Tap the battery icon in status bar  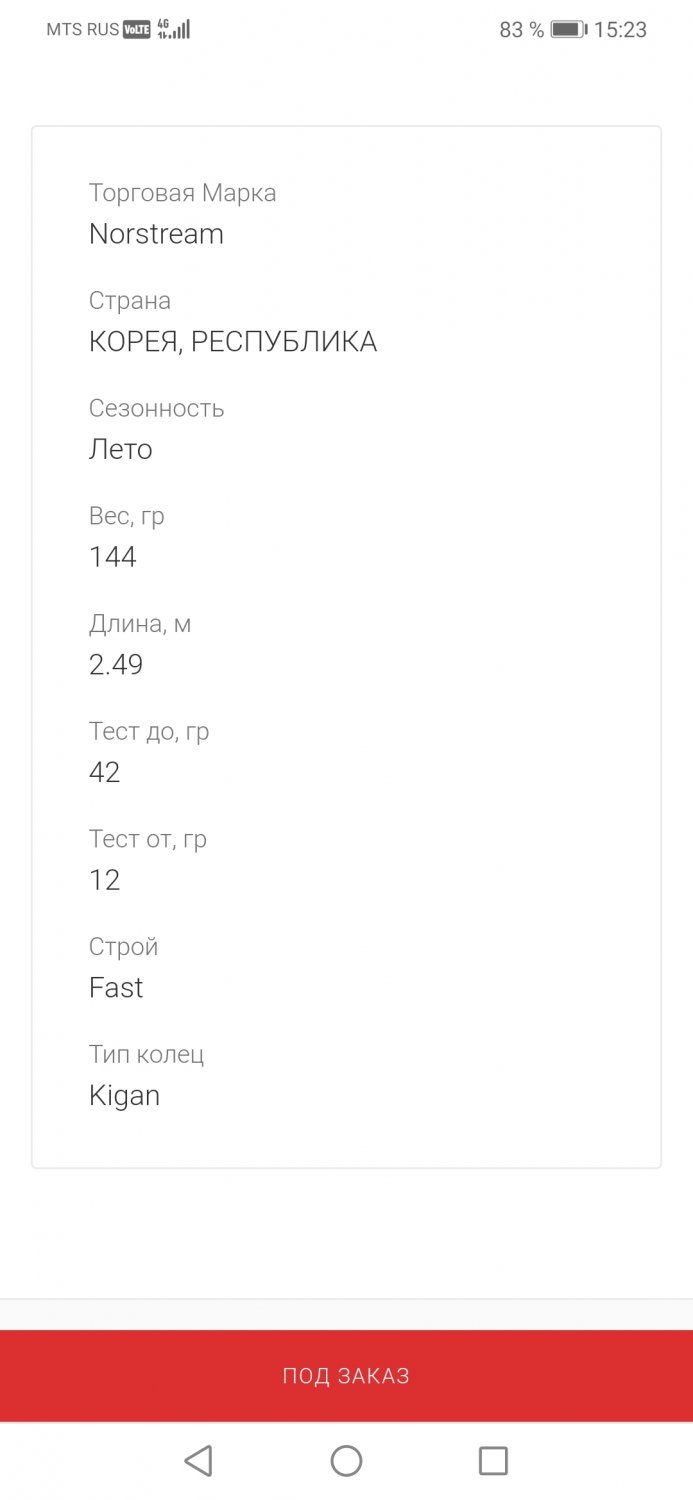(x=568, y=30)
